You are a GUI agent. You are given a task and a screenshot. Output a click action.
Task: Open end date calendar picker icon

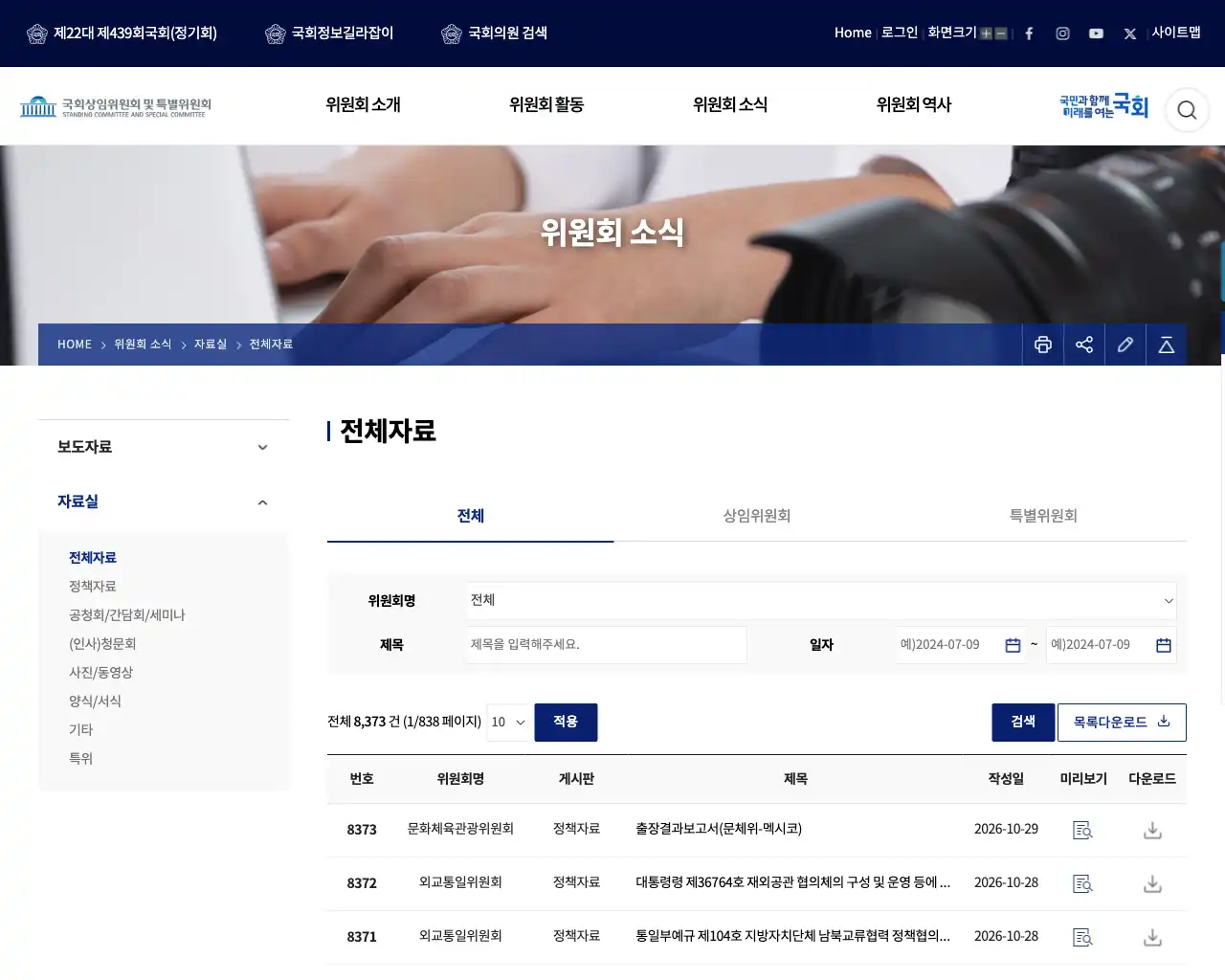[x=1164, y=646]
